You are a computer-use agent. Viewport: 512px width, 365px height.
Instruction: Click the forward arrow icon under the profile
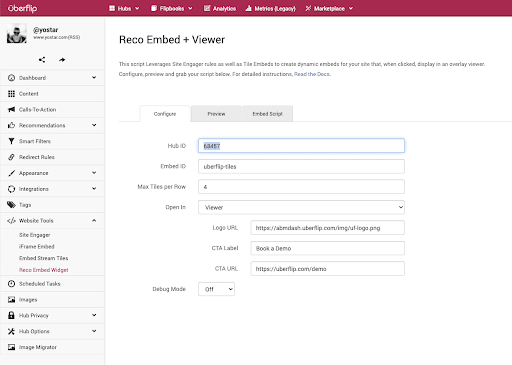[62, 60]
